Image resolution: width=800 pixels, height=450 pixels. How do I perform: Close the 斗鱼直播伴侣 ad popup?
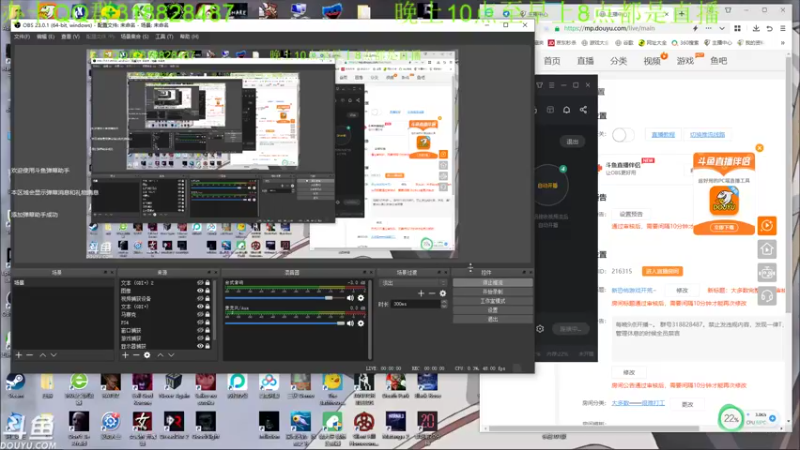[x=760, y=148]
